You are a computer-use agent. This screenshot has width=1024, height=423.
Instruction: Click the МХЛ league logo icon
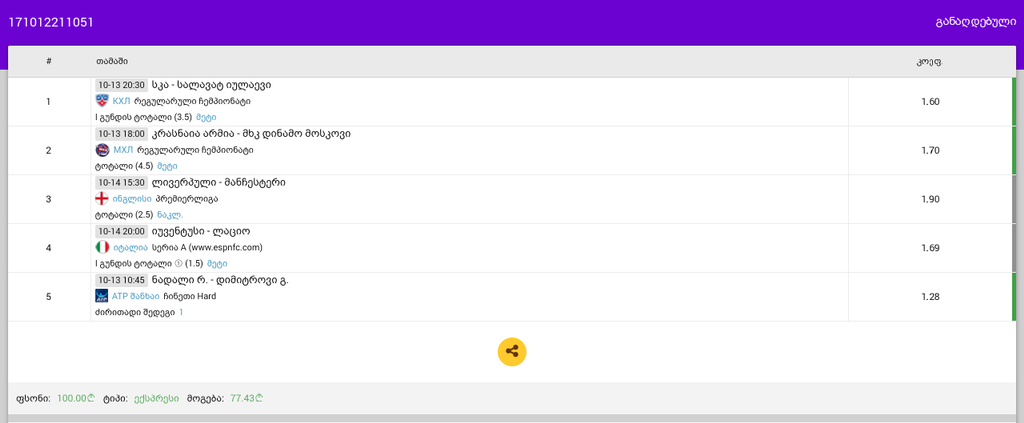pos(102,150)
